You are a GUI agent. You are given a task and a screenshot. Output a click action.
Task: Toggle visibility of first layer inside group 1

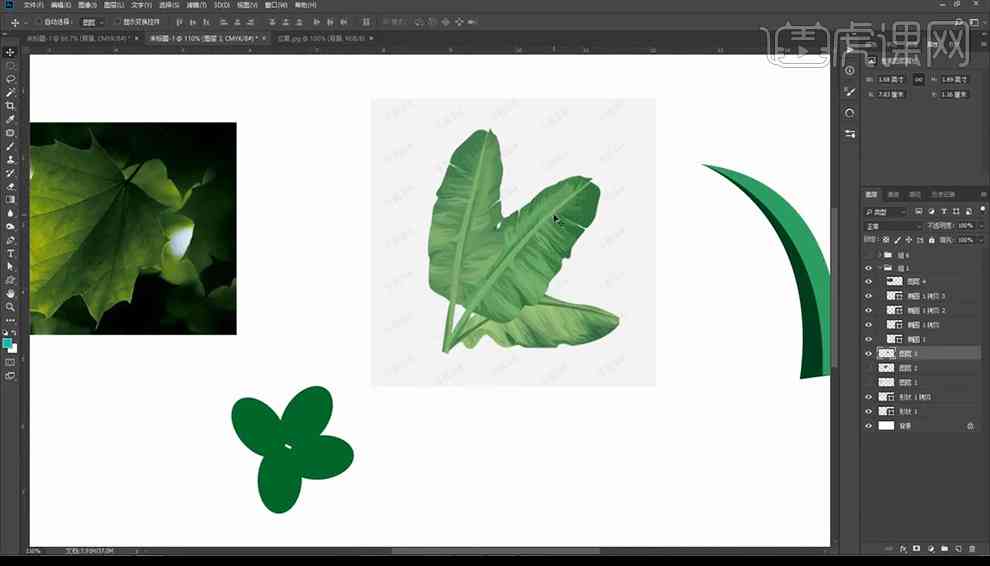tap(869, 282)
